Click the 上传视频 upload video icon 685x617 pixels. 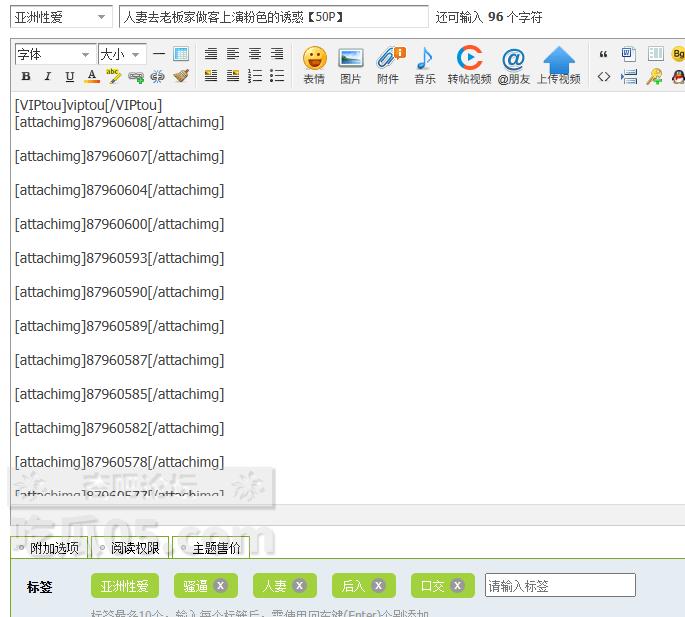[559, 65]
